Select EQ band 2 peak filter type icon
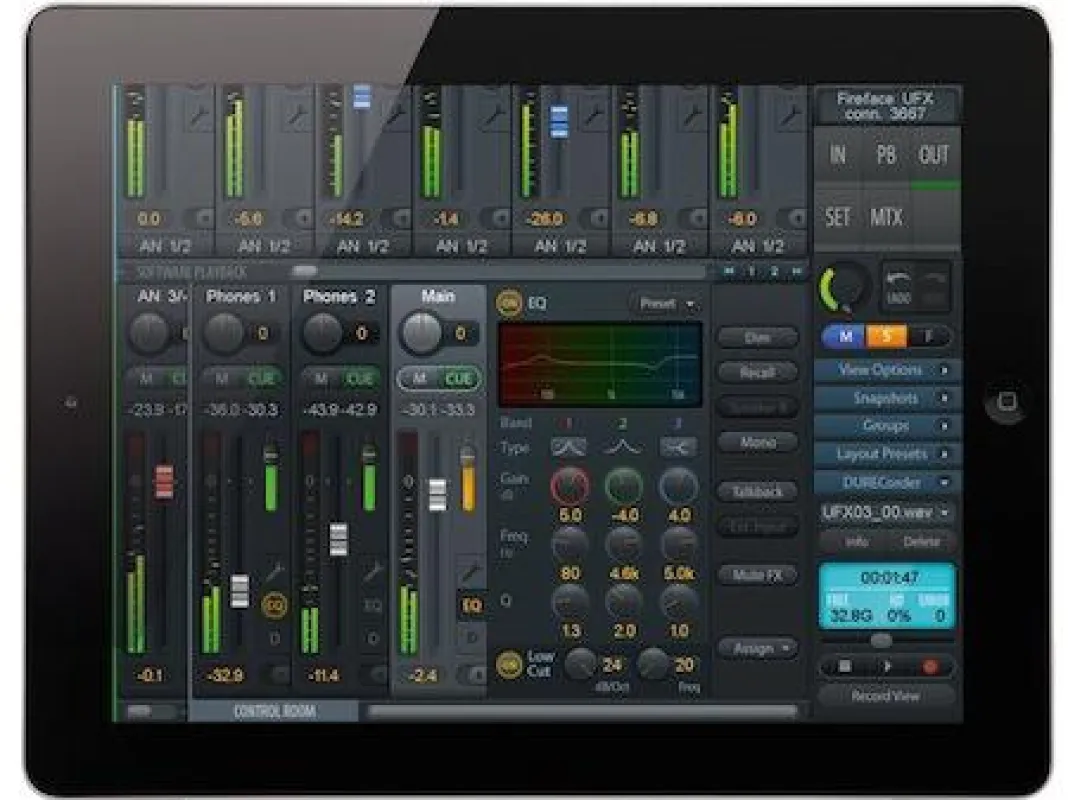The height and width of the screenshot is (800, 1068). [623, 447]
